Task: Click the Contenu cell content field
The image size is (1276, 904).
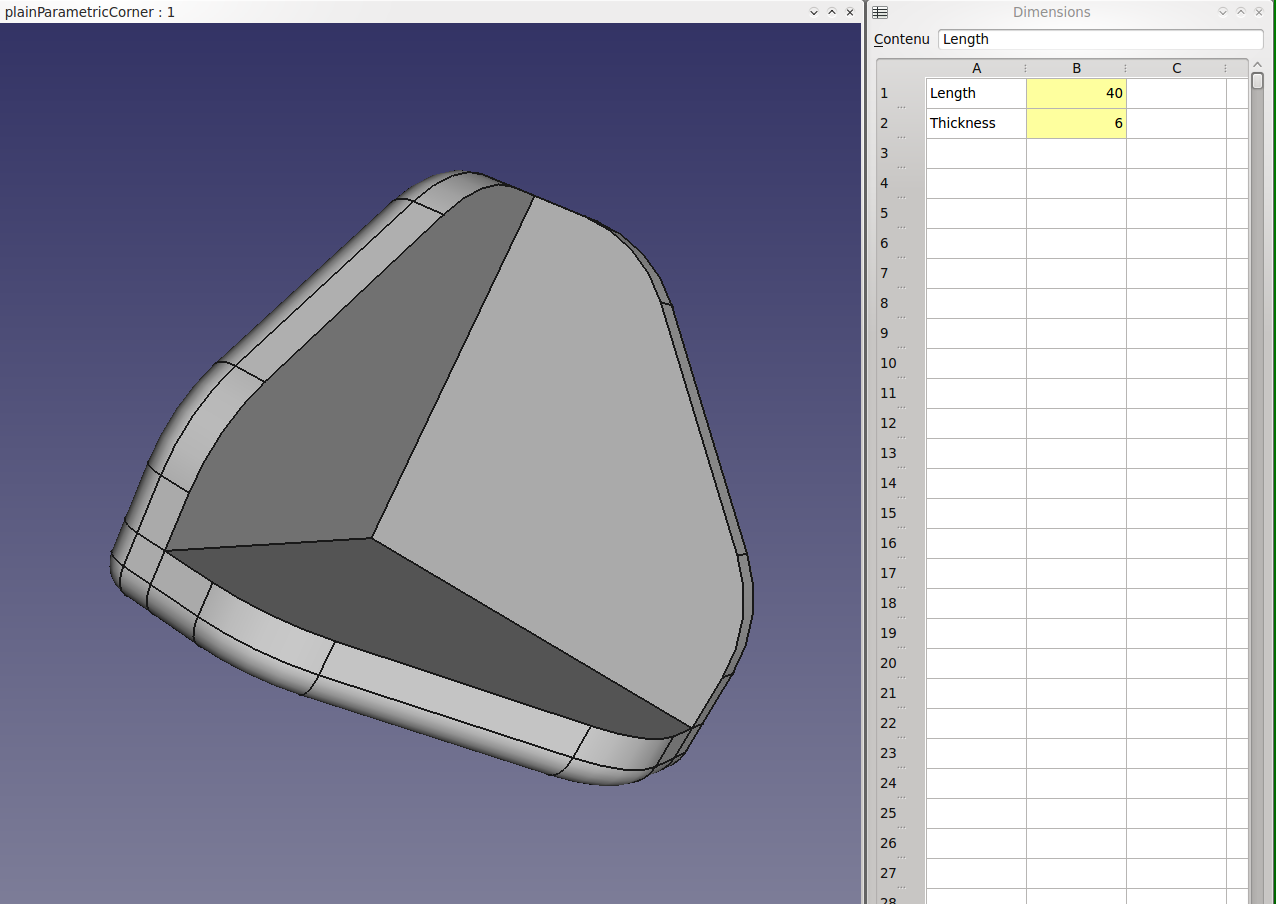Action: point(1100,39)
